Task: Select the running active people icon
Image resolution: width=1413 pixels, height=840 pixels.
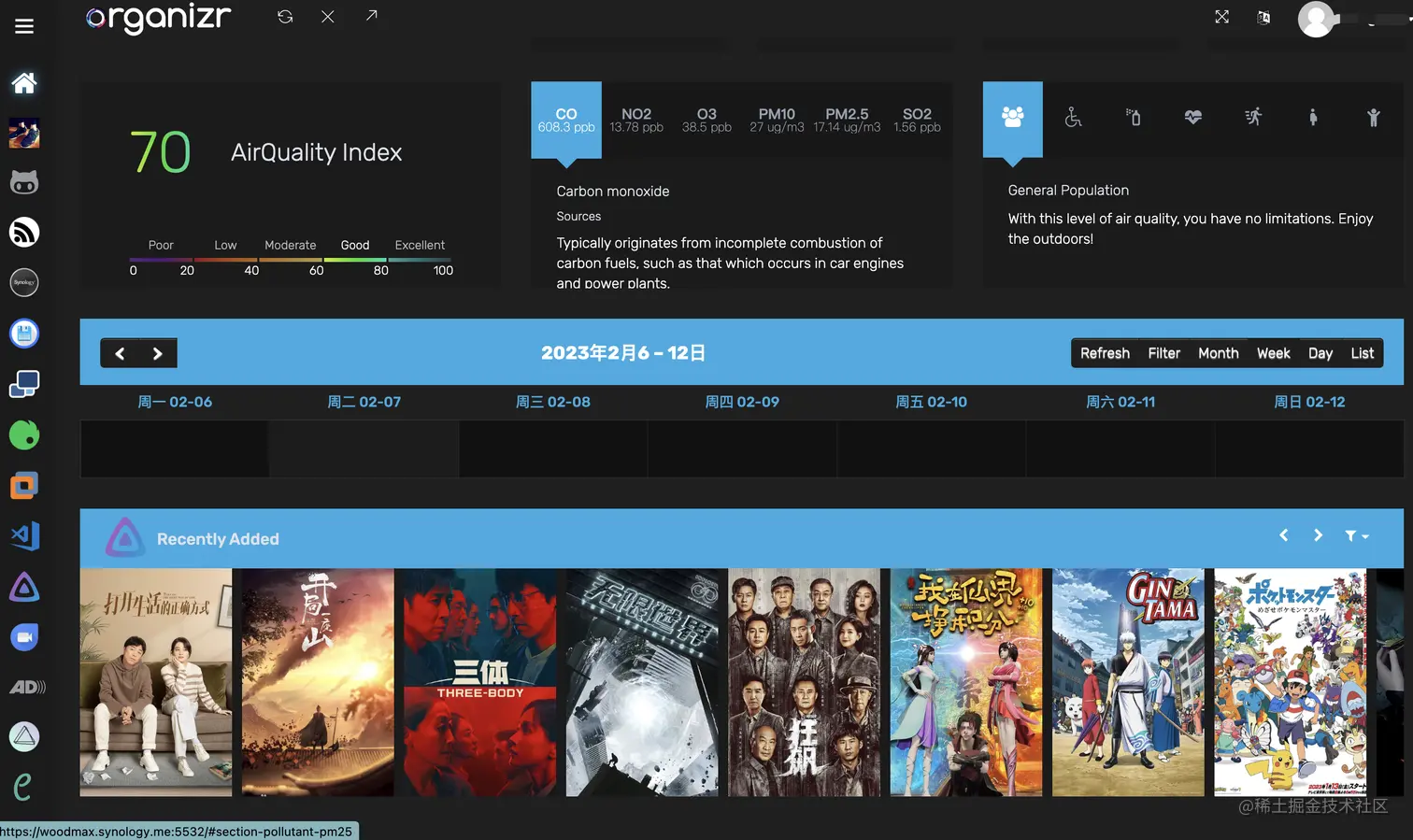Action: 1253,118
